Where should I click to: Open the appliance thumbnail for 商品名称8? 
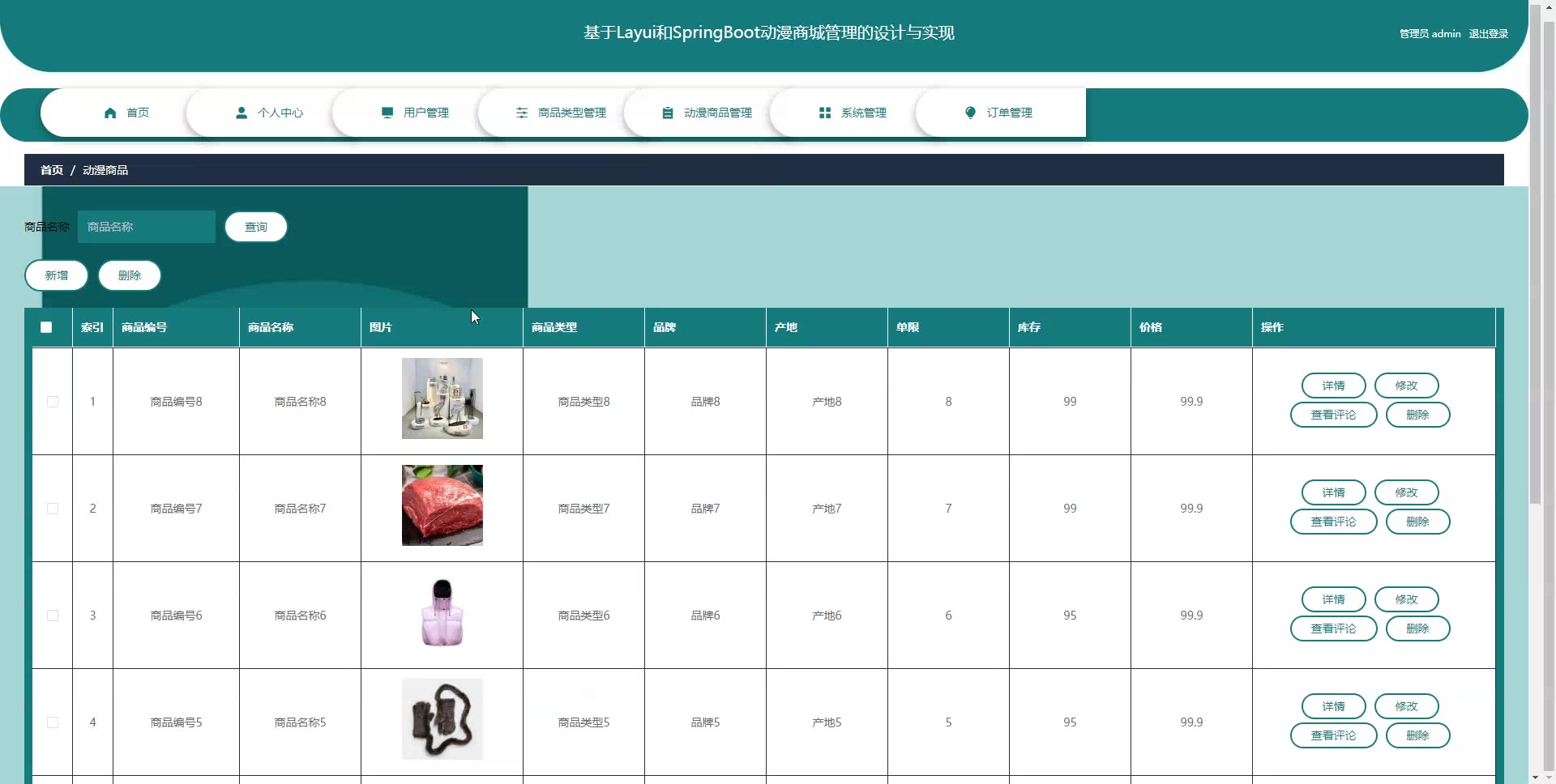tap(442, 398)
